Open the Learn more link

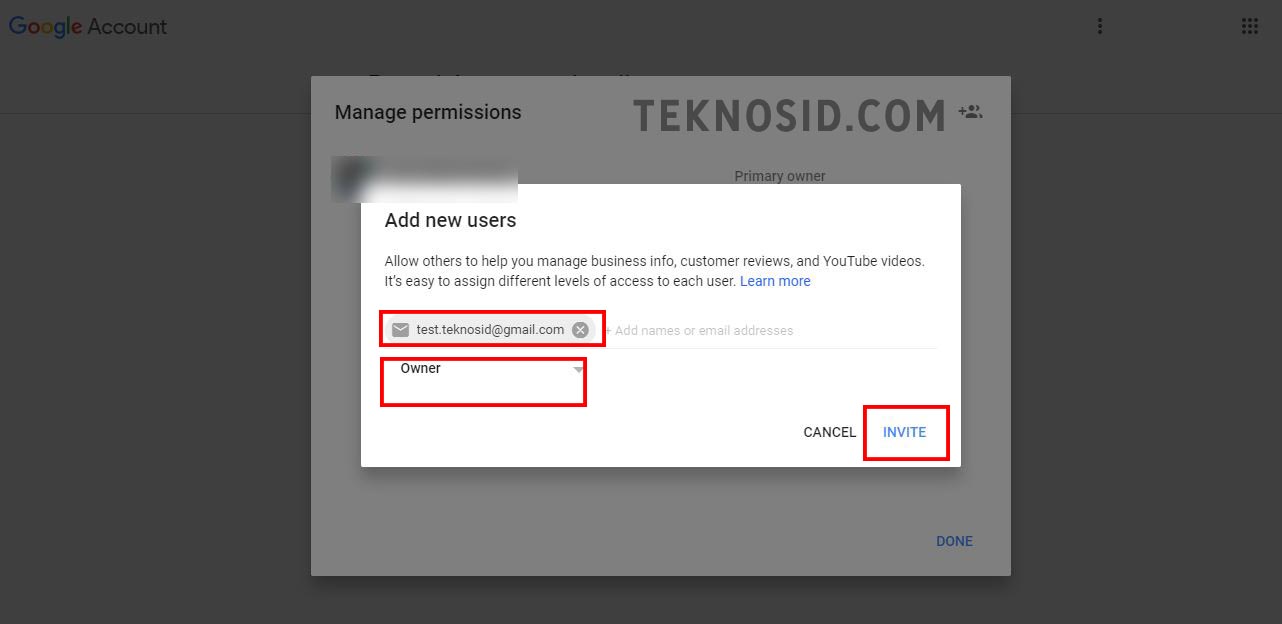coord(775,281)
